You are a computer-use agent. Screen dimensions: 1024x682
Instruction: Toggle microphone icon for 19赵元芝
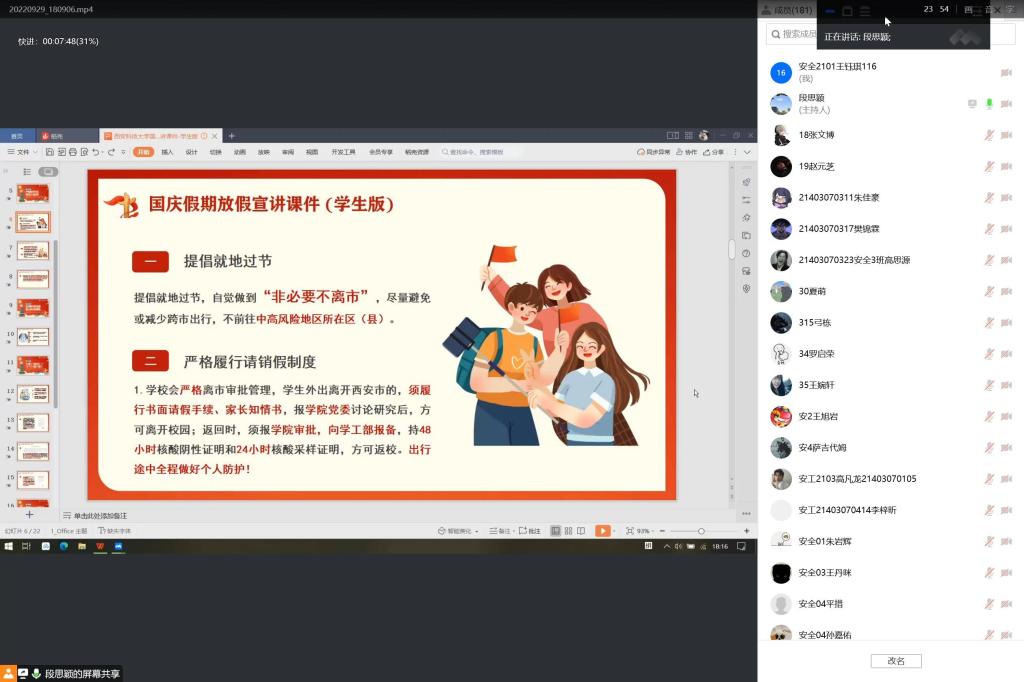pos(989,166)
